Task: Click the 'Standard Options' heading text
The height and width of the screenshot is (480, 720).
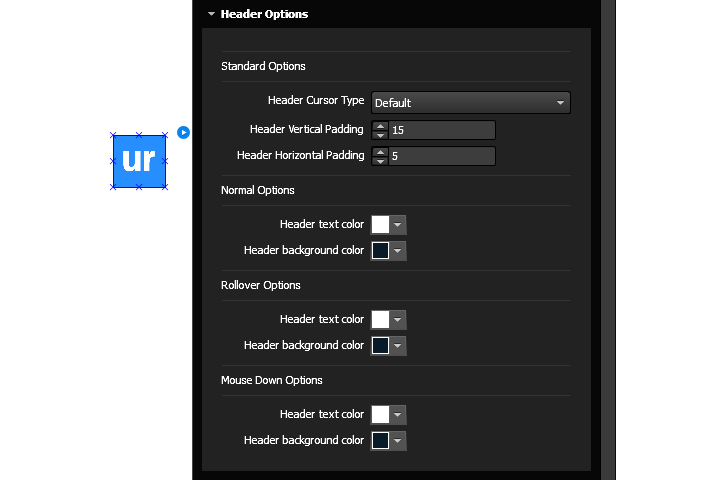Action: 263,66
